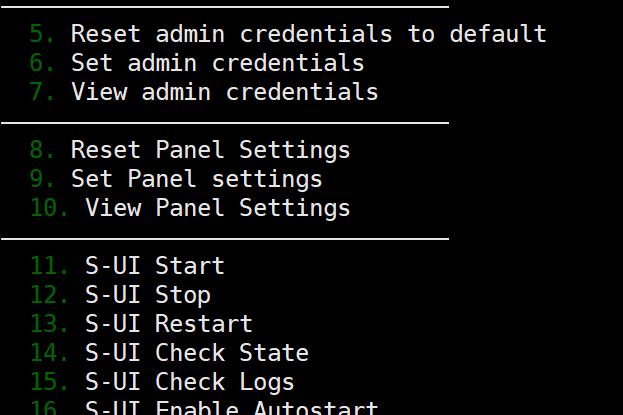Open the 'S-UI Check Logs' entry

pyautogui.click(x=189, y=382)
